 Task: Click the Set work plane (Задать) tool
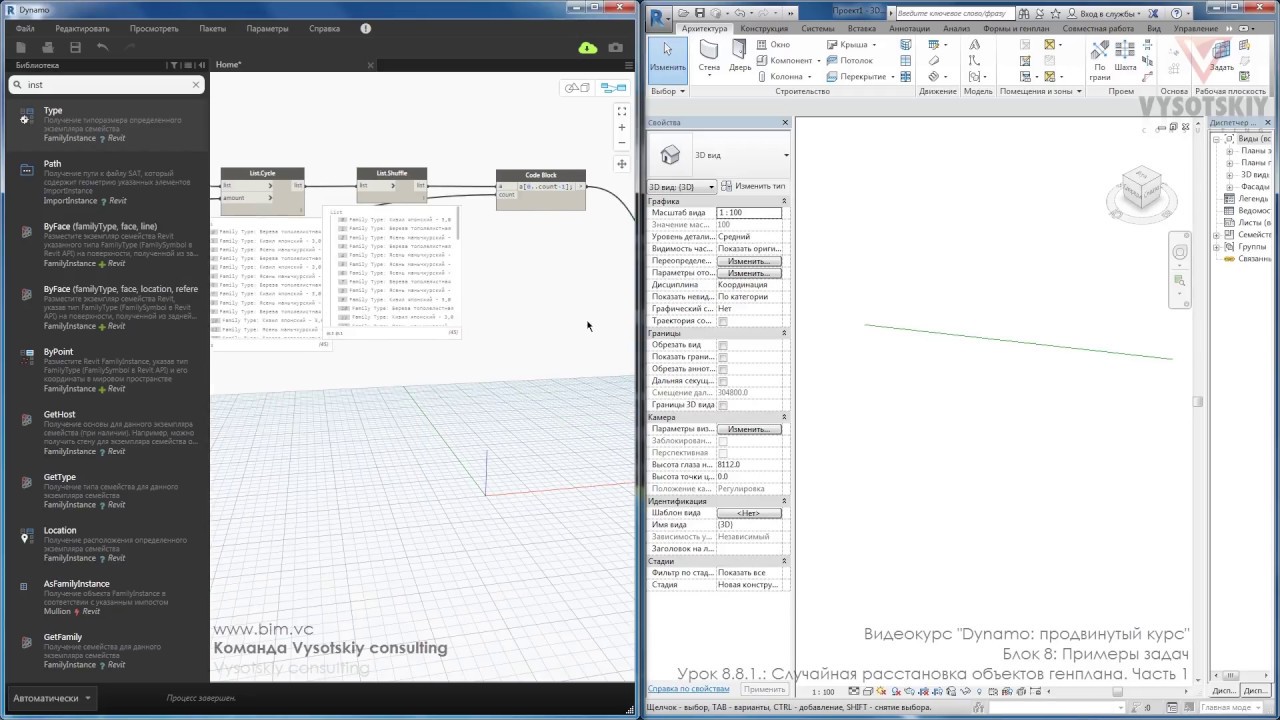tap(1222, 56)
